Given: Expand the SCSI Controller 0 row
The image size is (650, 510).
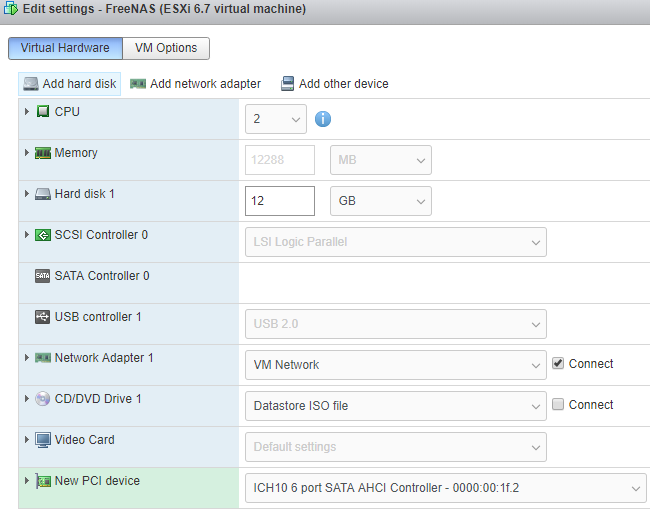Looking at the screenshot, I should point(27,235).
